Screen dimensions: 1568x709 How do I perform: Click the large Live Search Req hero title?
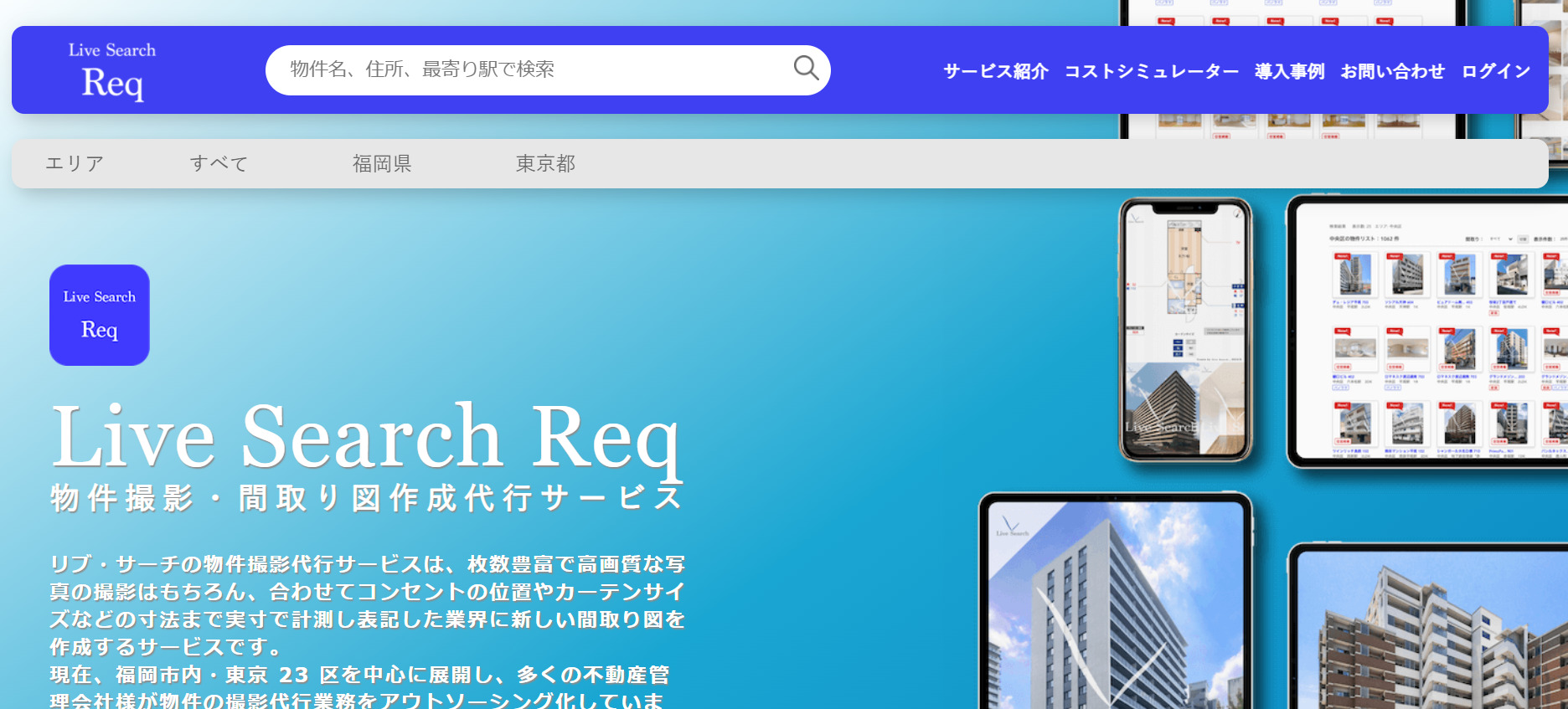coord(366,437)
